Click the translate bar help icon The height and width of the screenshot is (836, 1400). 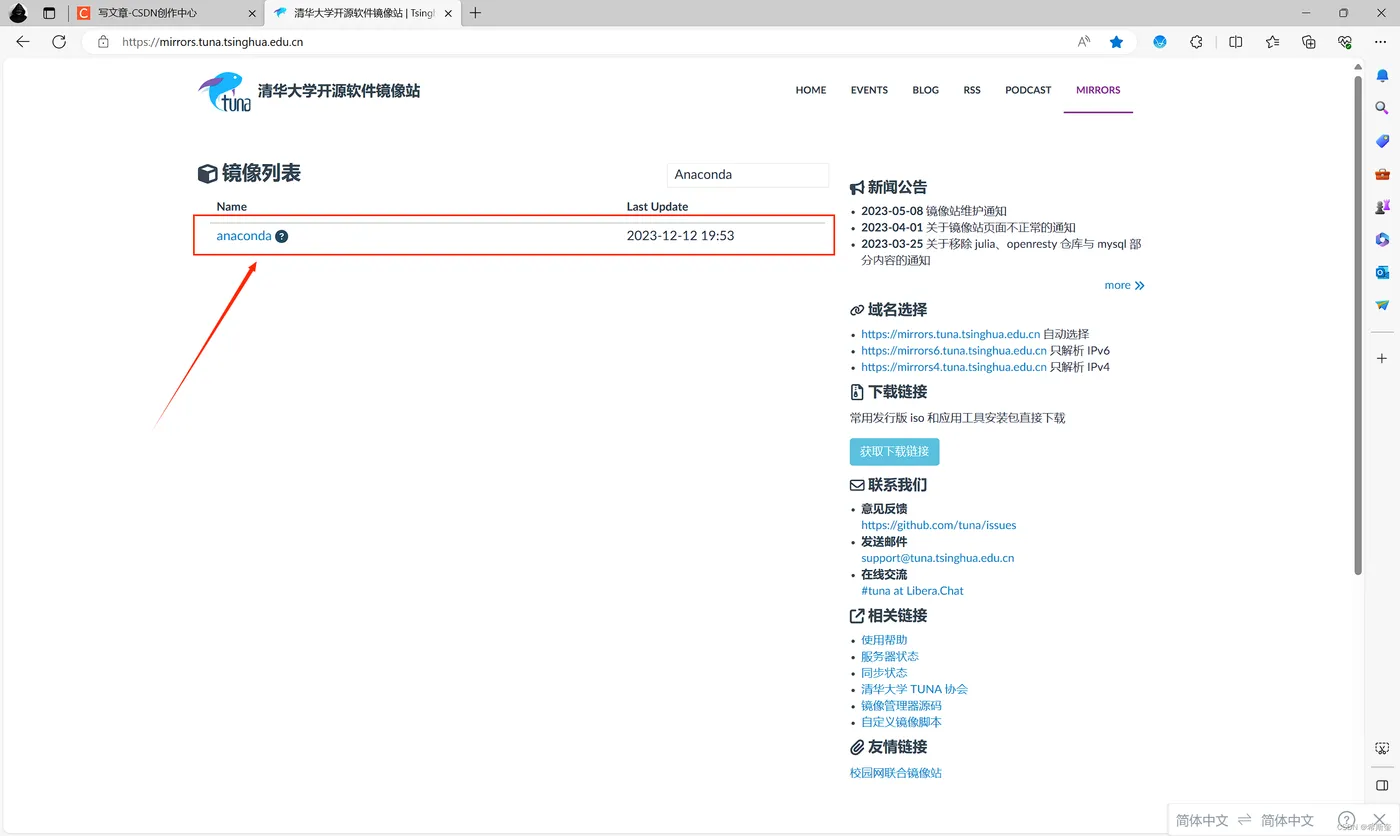point(1347,820)
